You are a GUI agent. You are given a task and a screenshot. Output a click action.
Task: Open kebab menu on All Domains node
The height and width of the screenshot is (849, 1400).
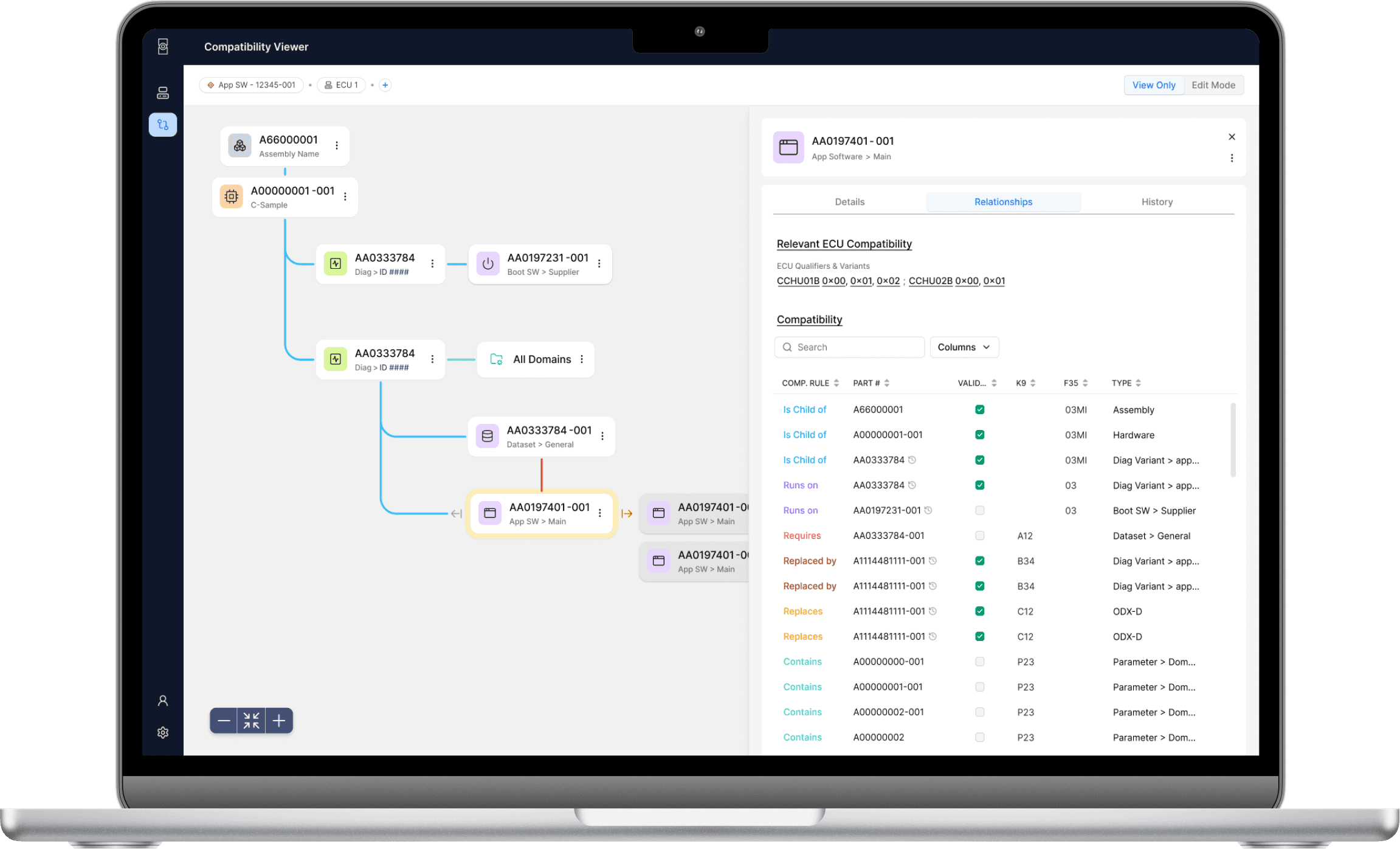click(582, 359)
